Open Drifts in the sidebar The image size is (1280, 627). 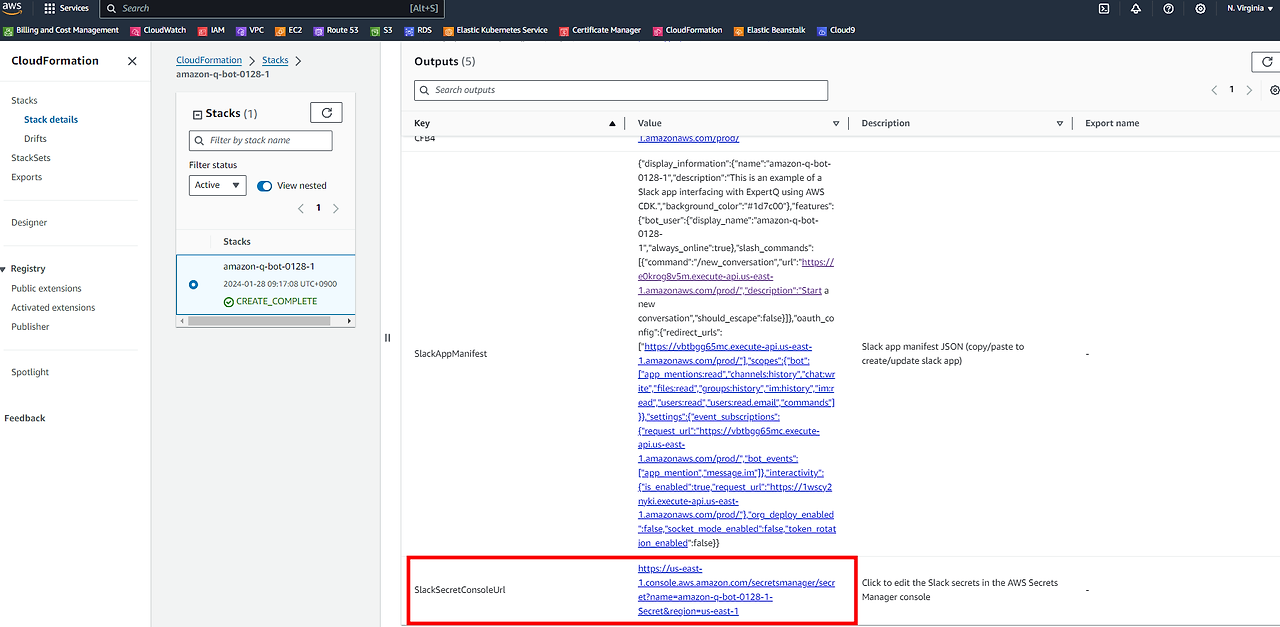[35, 138]
